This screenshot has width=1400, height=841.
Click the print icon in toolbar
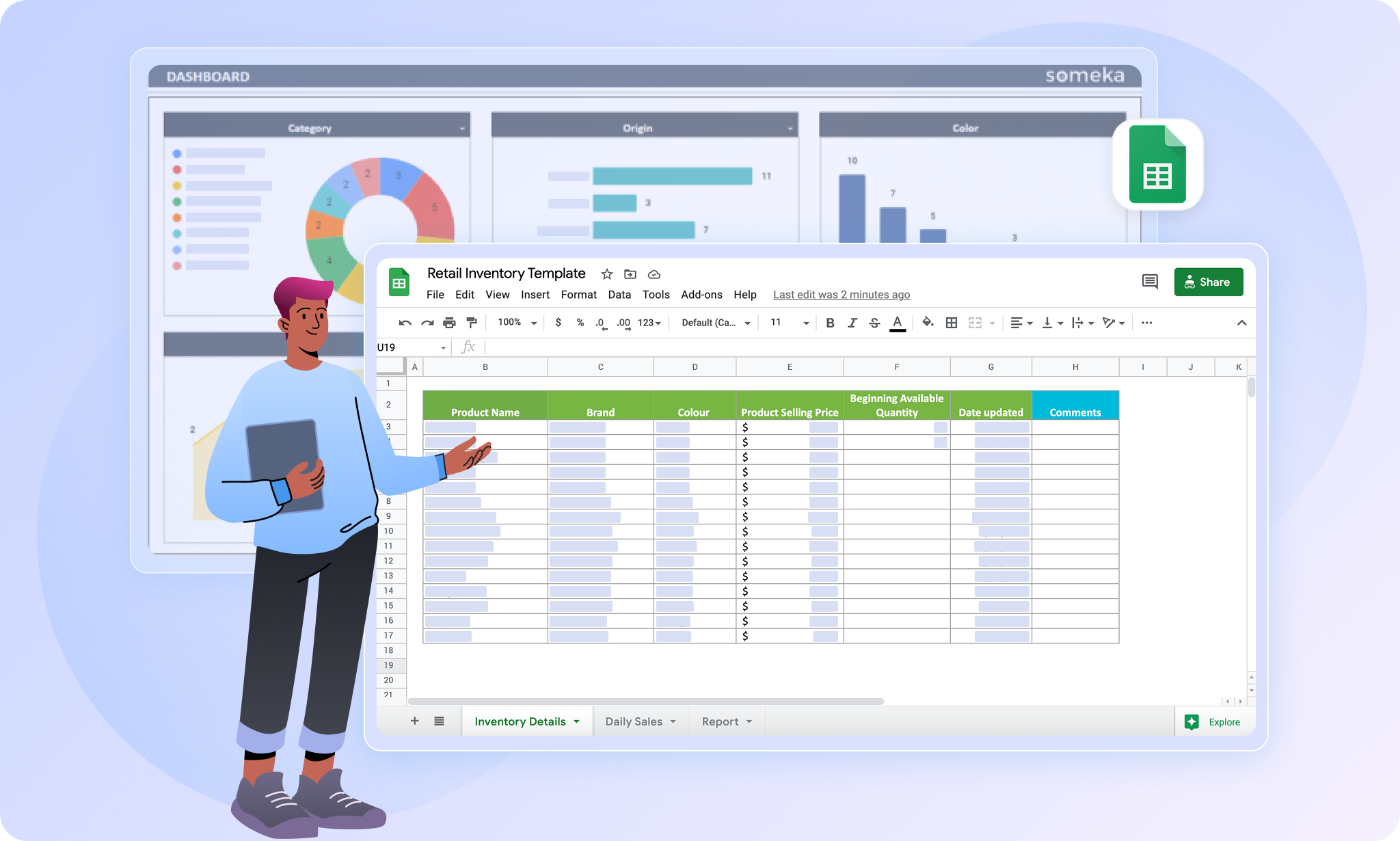coord(449,323)
